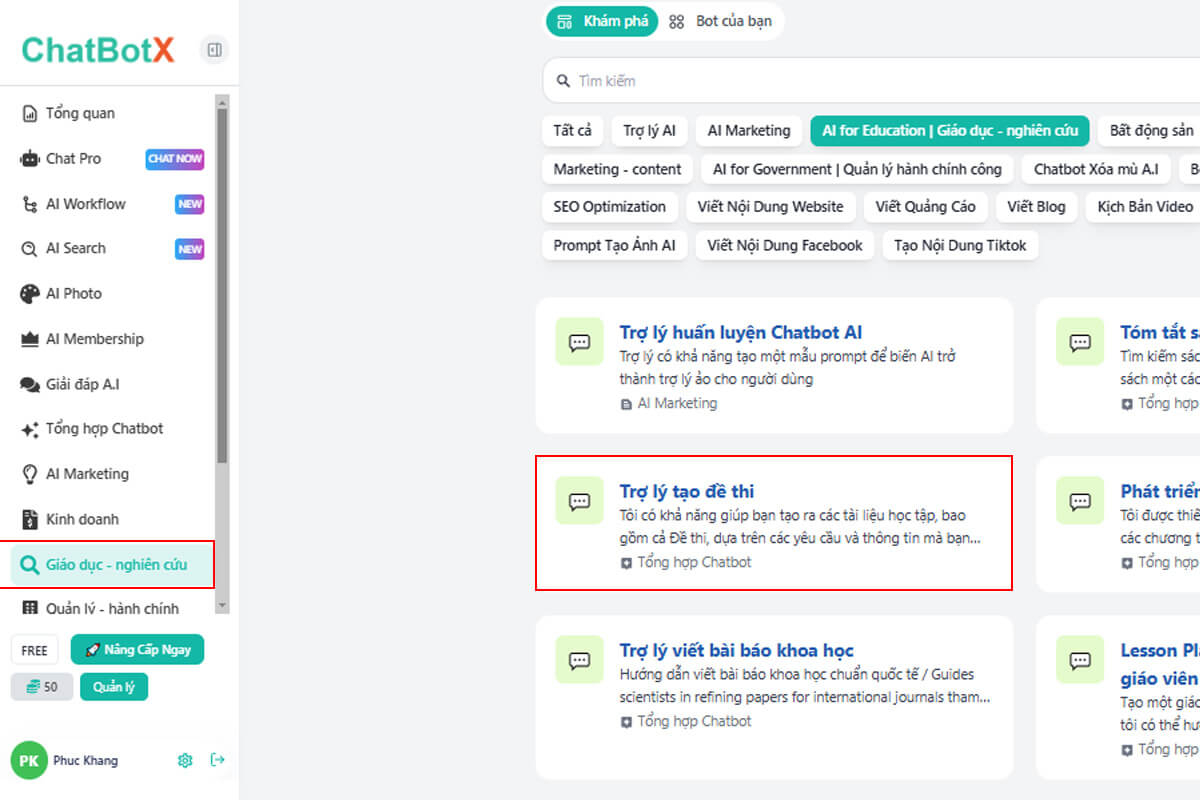Open the Trợ lý viết bài báo khoa học link

[x=736, y=651]
